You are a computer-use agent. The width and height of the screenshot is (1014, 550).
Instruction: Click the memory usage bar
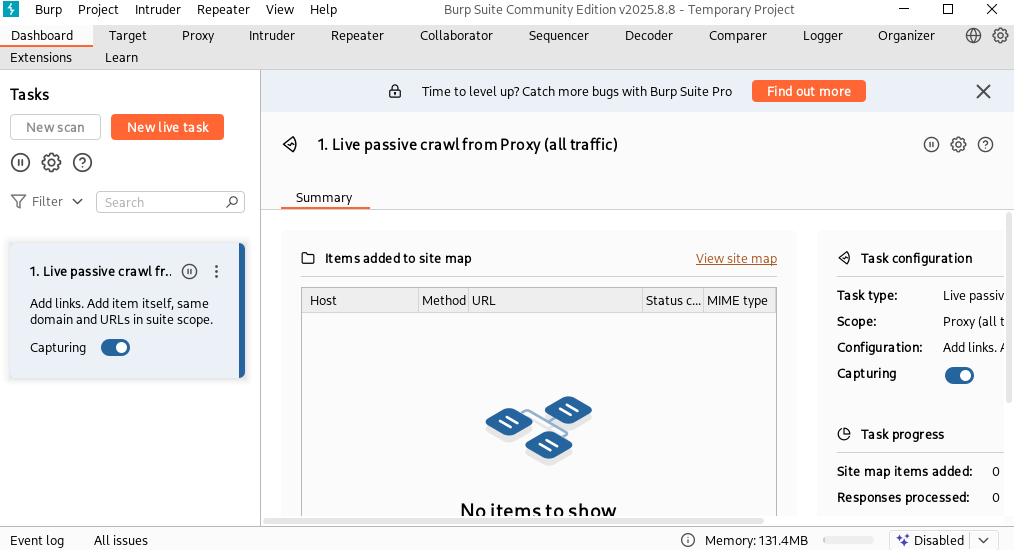coord(848,540)
